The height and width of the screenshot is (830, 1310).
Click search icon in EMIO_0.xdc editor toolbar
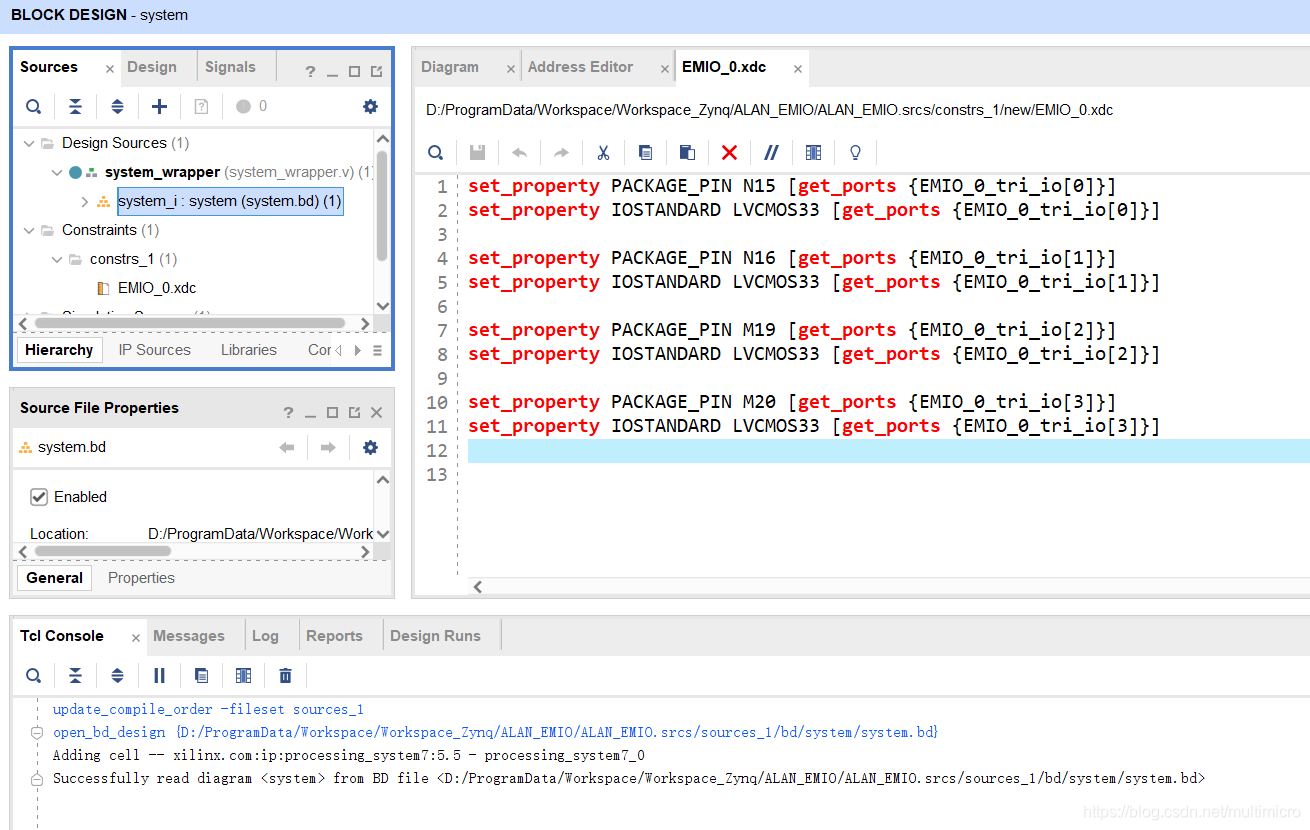pos(436,153)
